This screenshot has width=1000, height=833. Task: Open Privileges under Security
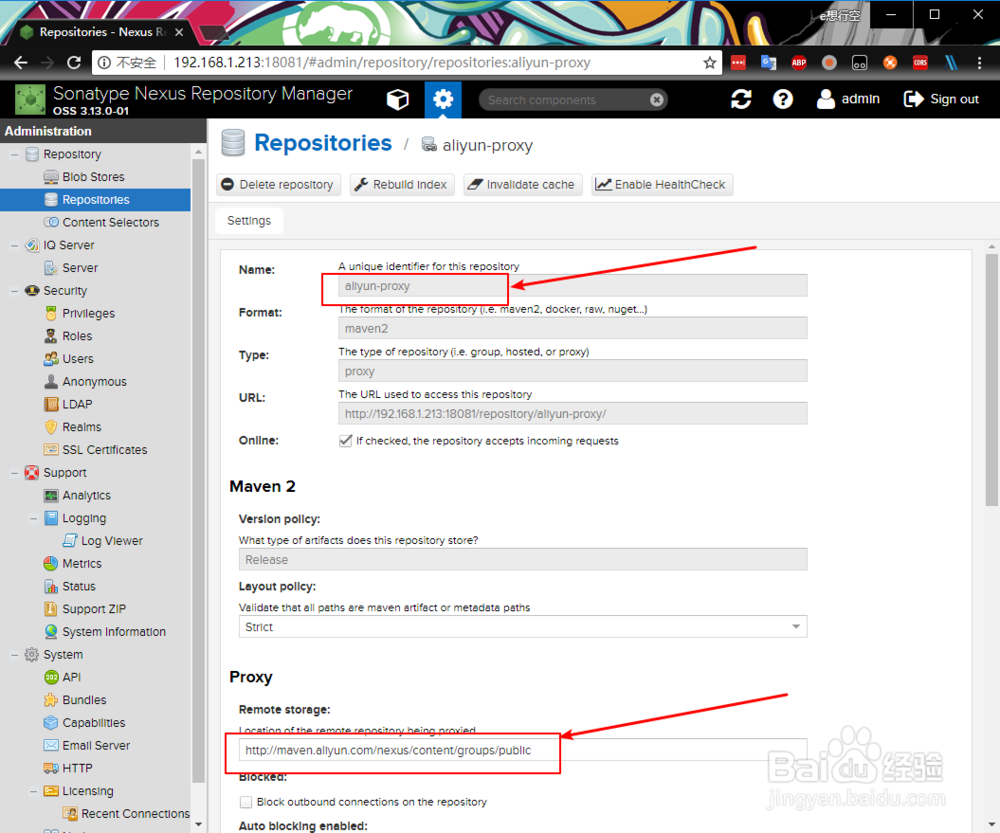[88, 313]
